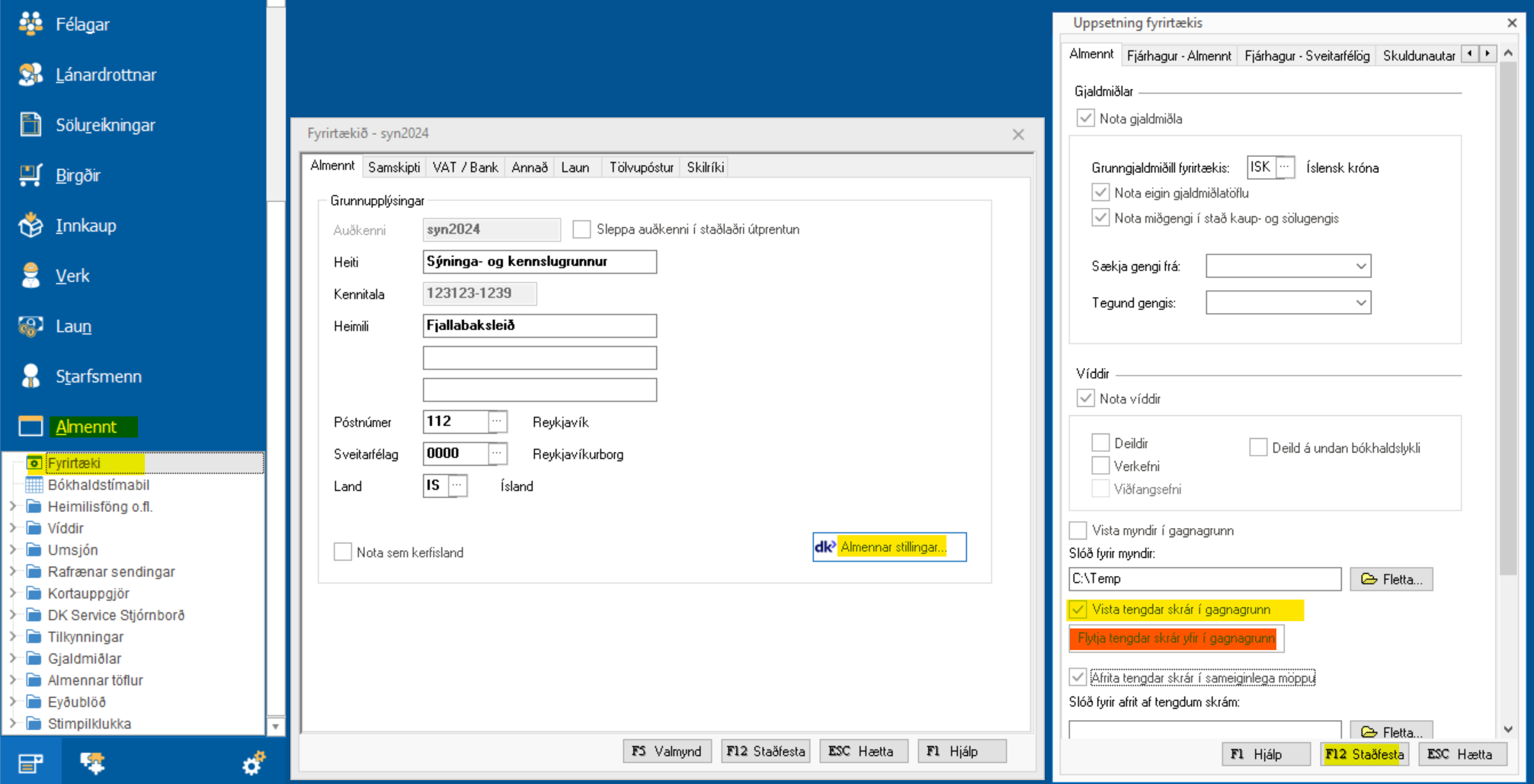
Task: Open the Félagar module icon
Action: (30, 24)
